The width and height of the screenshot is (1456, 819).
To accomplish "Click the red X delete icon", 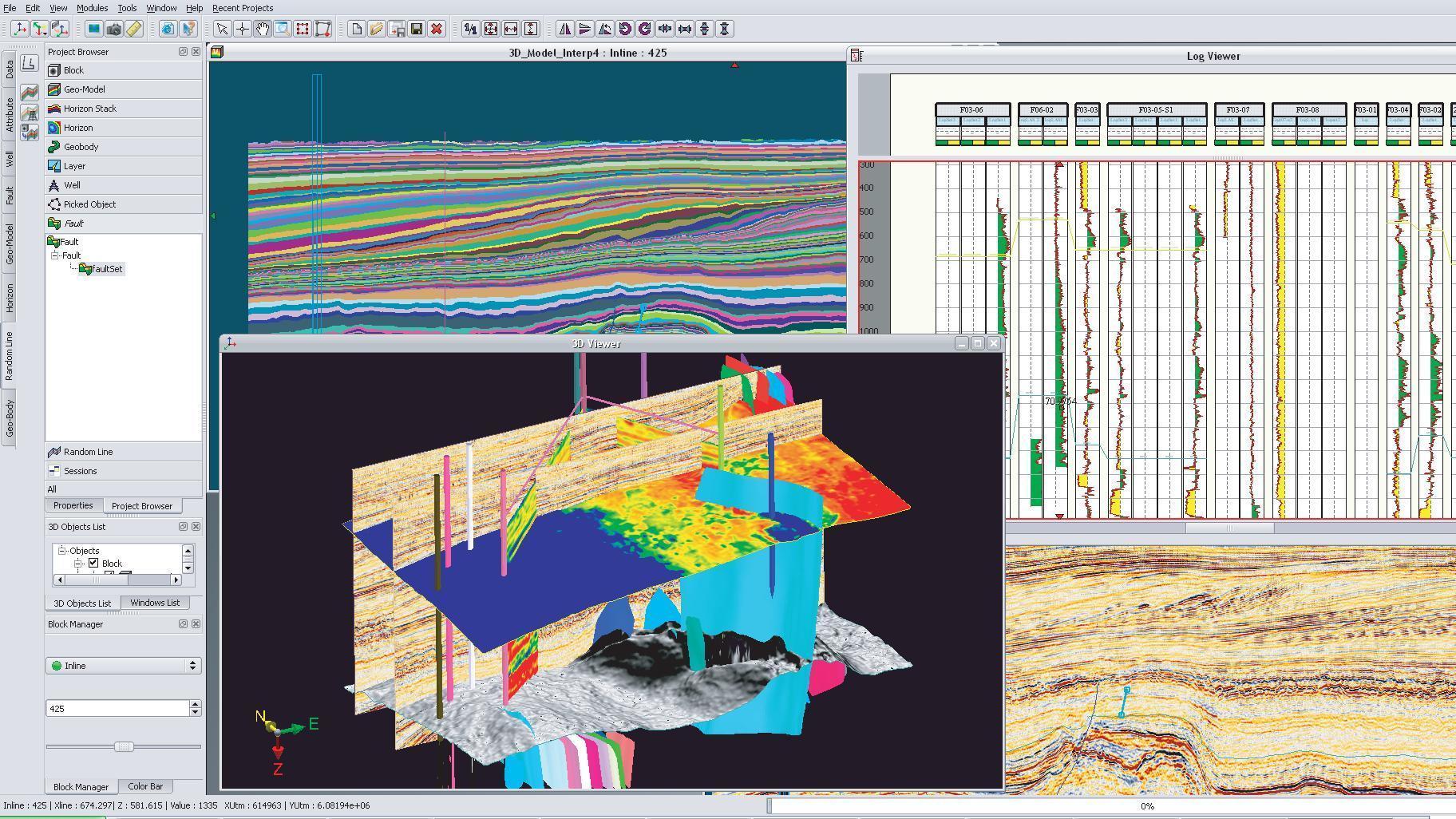I will point(436,29).
